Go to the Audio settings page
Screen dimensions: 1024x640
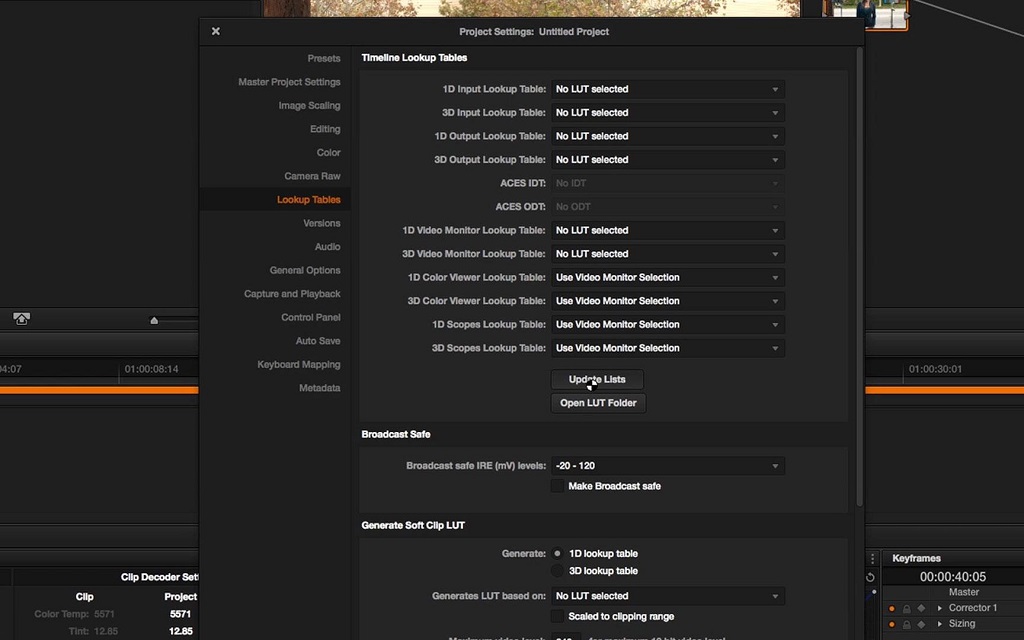pos(327,246)
